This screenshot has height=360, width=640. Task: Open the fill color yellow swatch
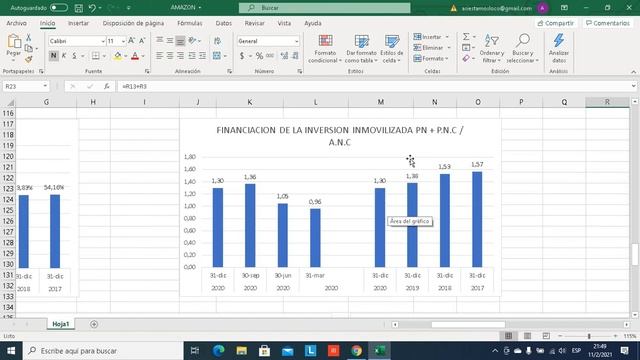(118, 56)
